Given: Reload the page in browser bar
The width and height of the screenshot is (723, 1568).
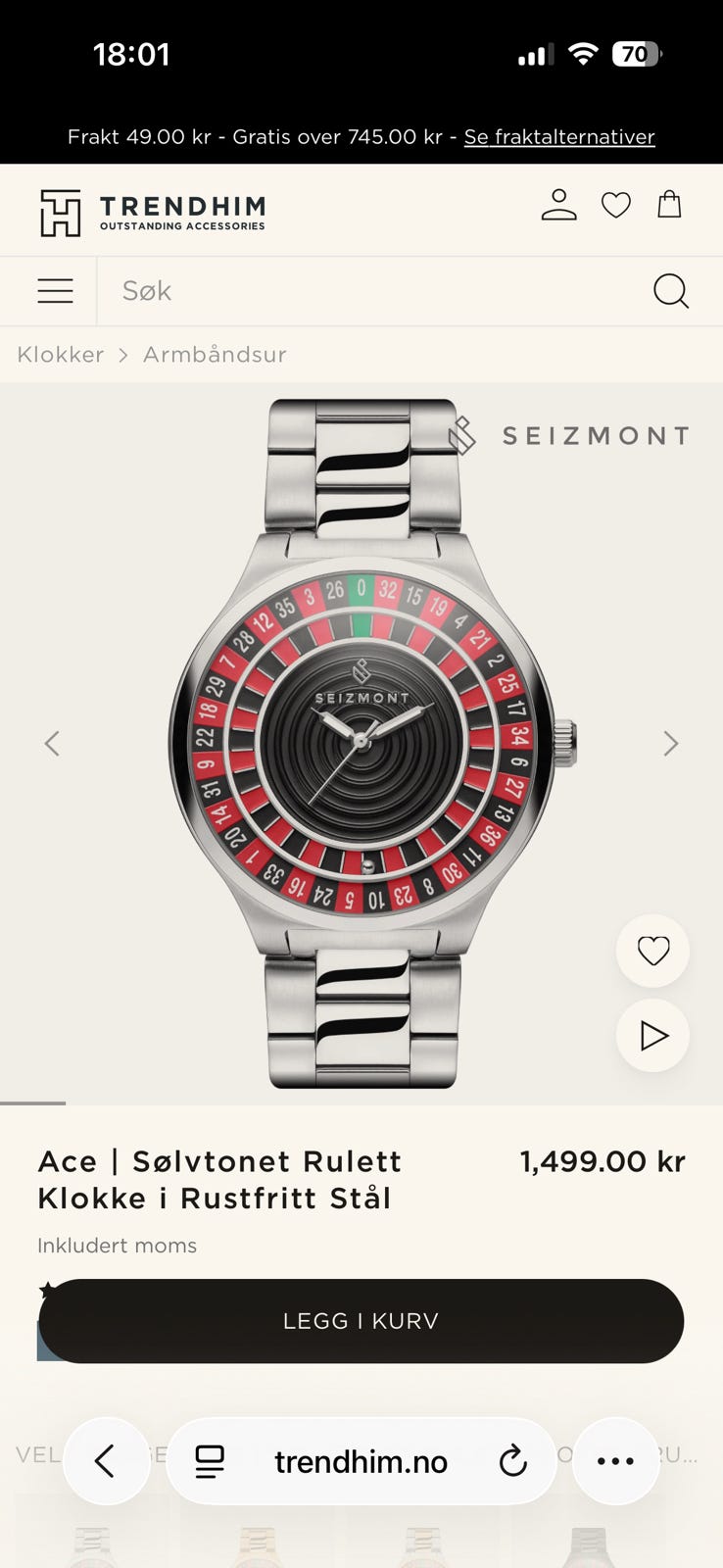Looking at the screenshot, I should coord(512,1461).
